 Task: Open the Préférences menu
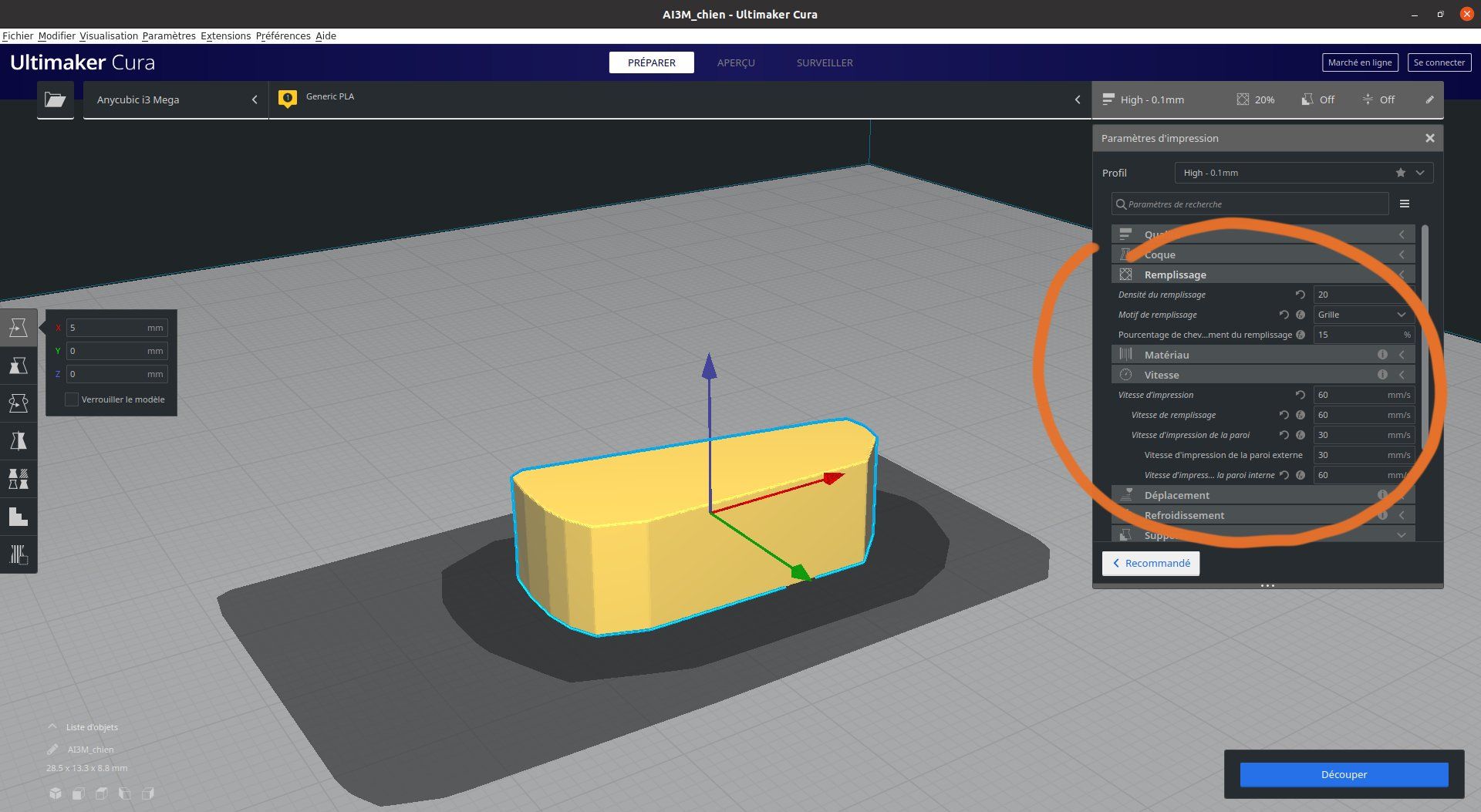283,35
